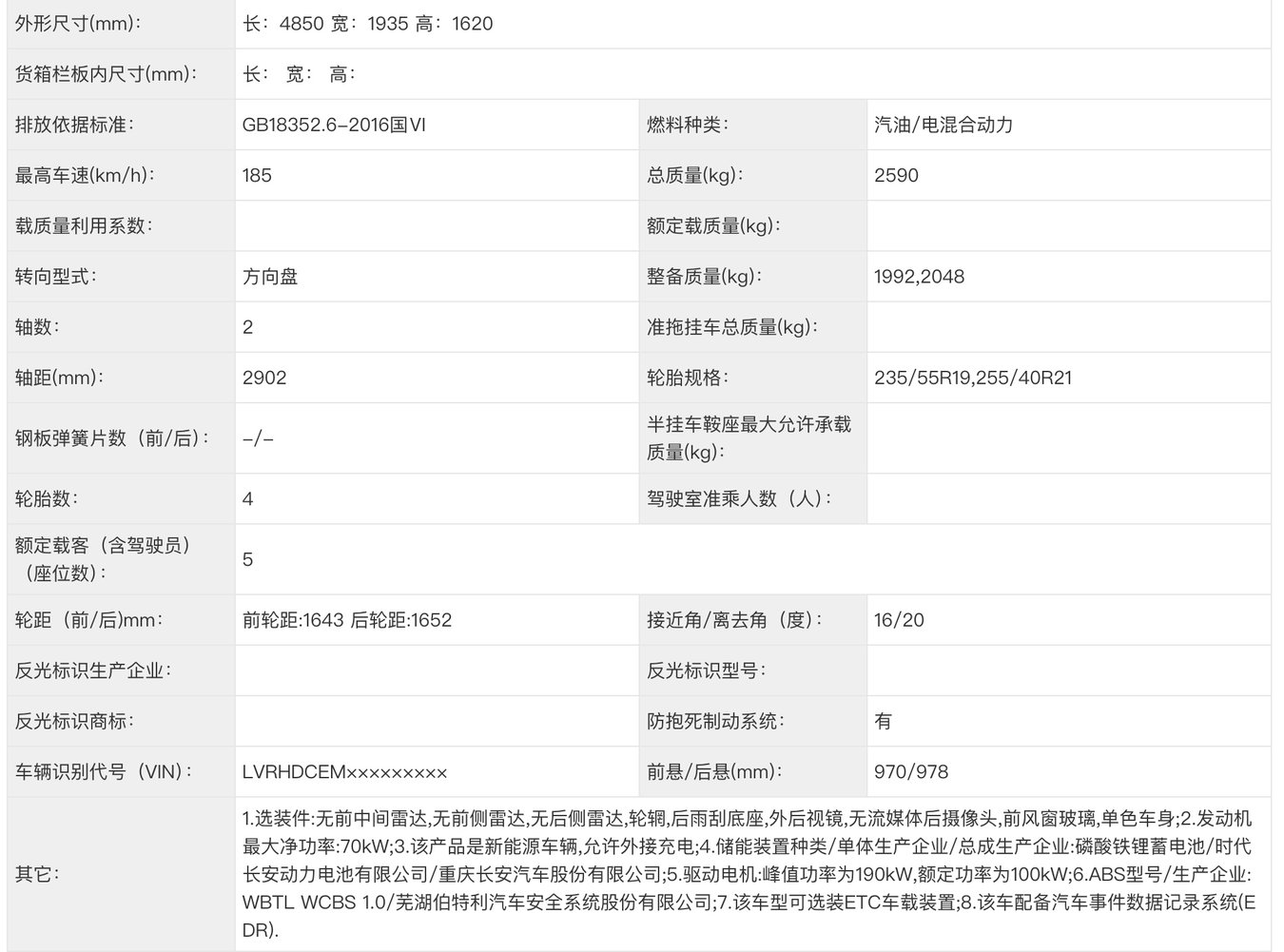Click the 整备质量(kg) label
Viewport: 1284px width, 952px height.
[705, 277]
